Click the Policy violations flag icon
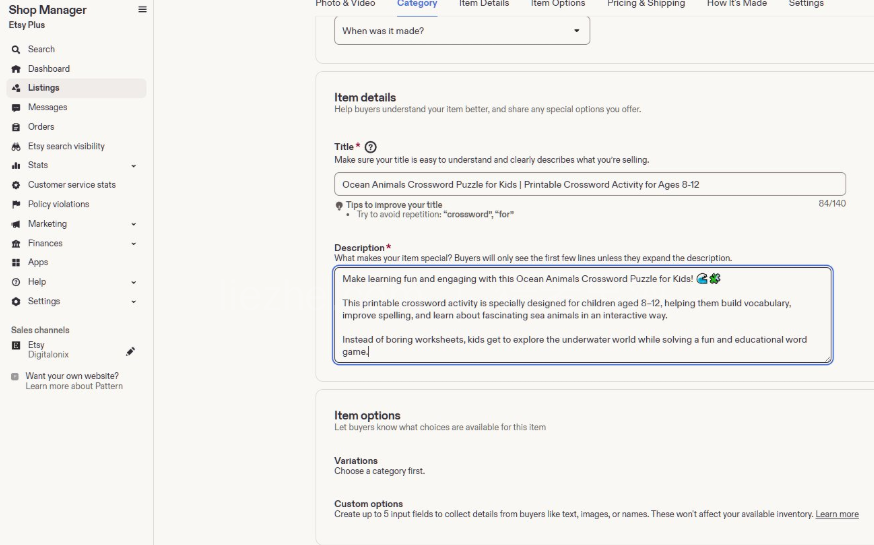The height and width of the screenshot is (545, 874). tap(16, 205)
